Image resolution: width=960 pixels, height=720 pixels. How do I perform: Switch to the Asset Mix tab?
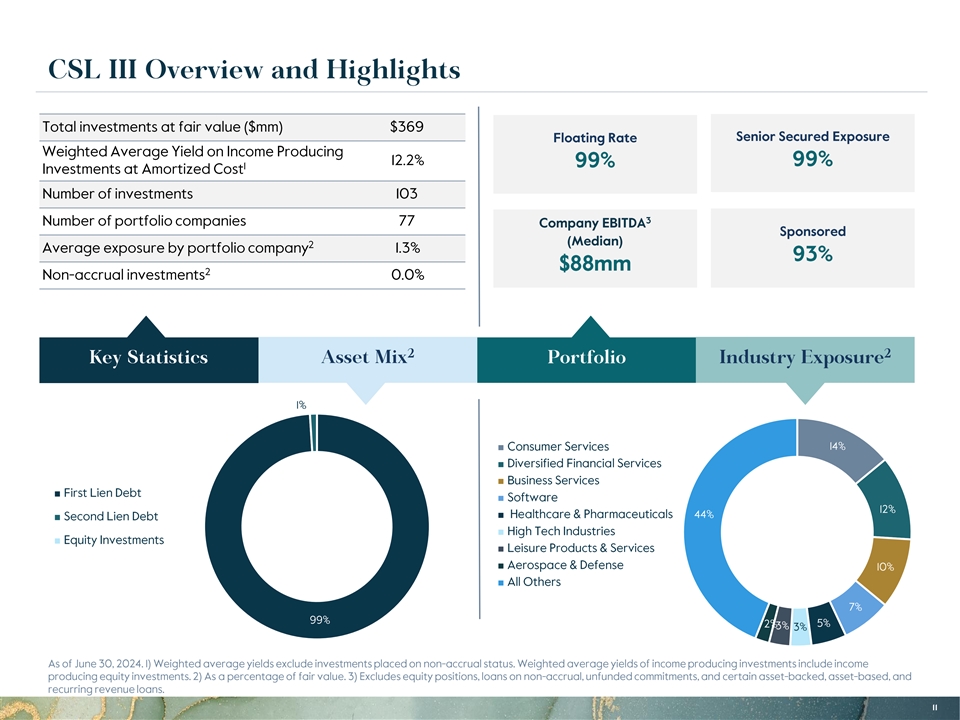pyautogui.click(x=368, y=358)
